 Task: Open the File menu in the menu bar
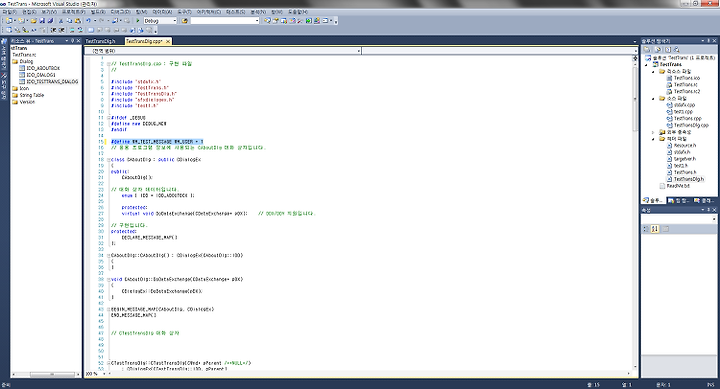click(x=9, y=12)
